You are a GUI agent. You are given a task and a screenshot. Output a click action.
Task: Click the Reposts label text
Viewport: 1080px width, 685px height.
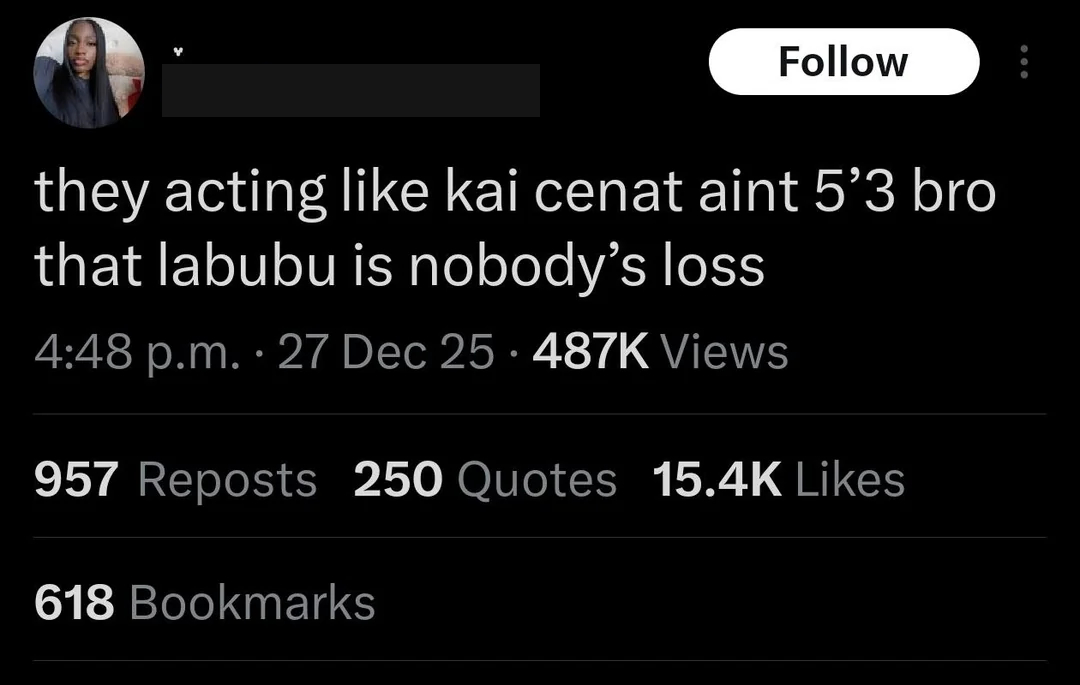pyautogui.click(x=226, y=479)
